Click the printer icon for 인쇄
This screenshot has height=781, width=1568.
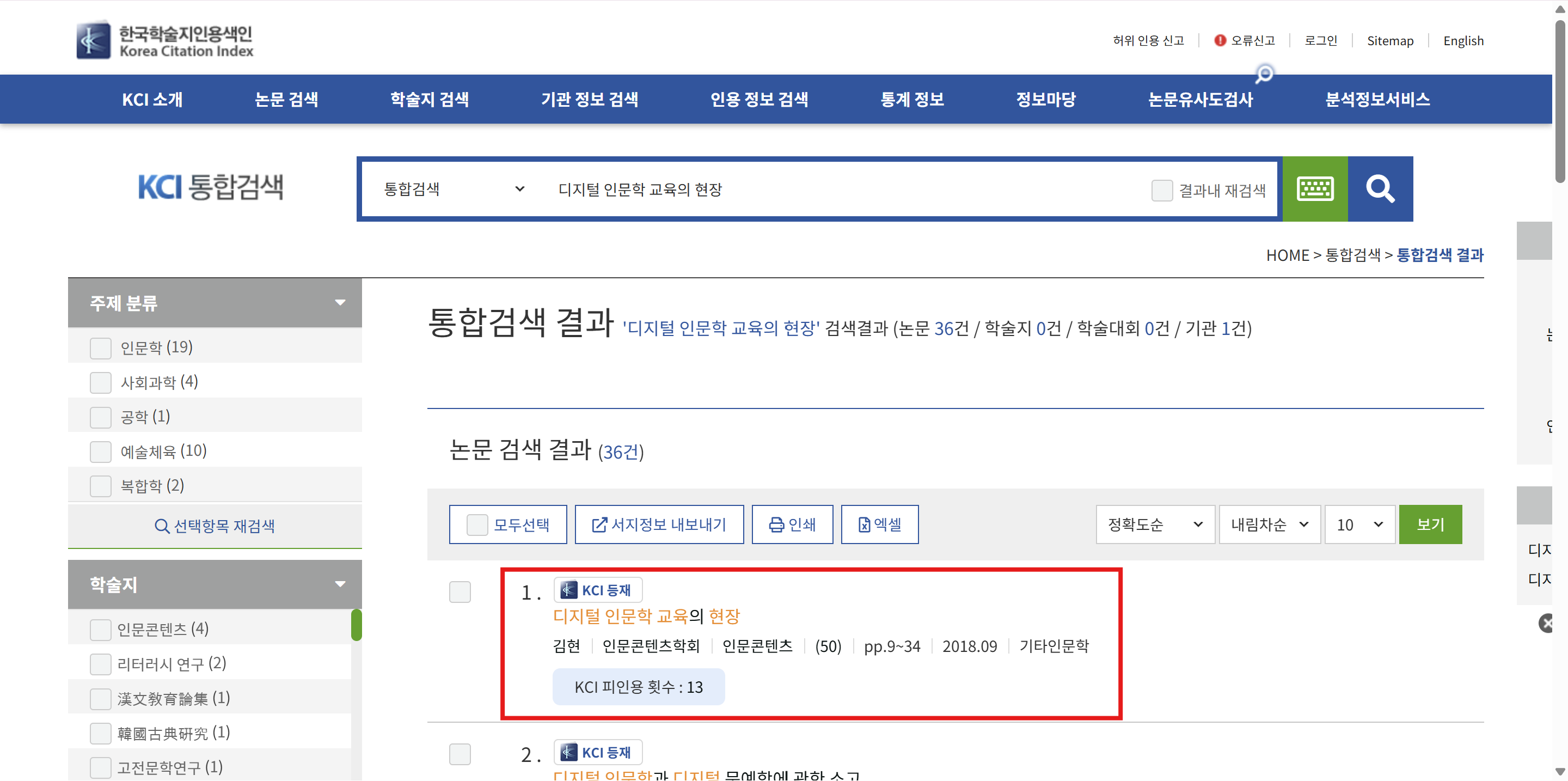point(776,524)
